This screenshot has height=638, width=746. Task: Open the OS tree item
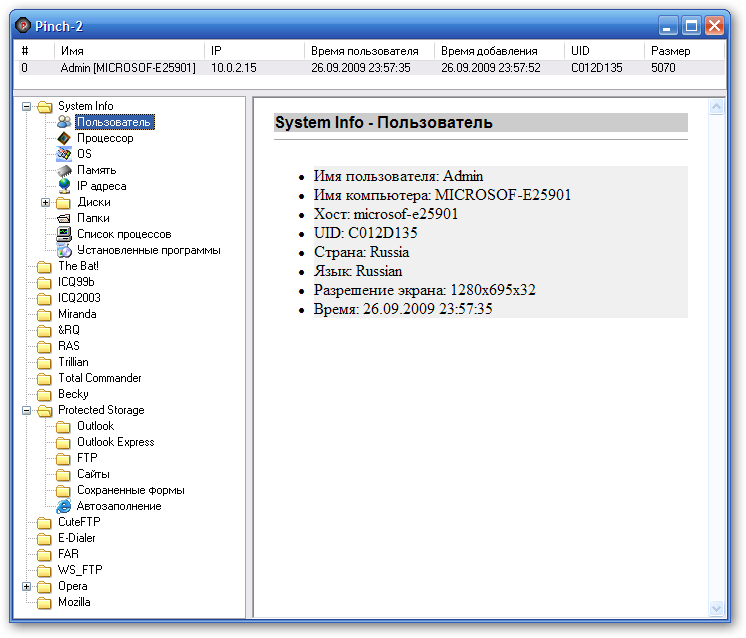click(x=84, y=154)
